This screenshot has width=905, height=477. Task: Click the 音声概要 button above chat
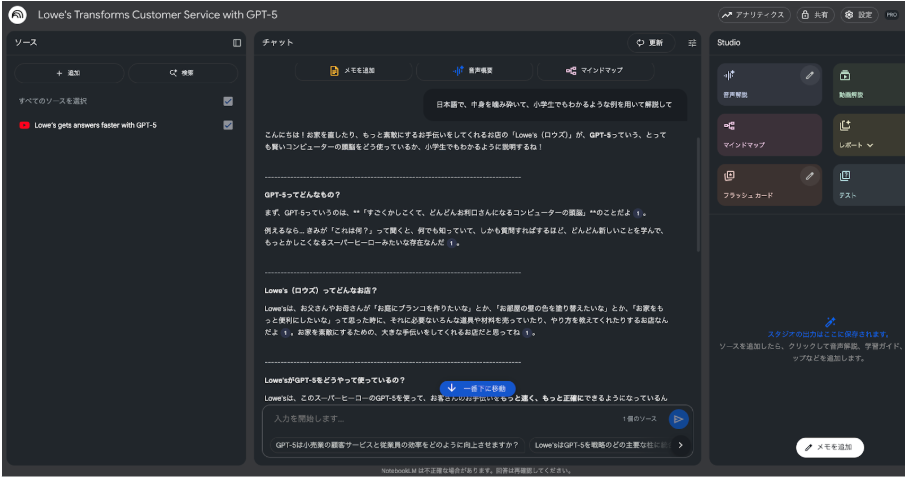(x=475, y=71)
